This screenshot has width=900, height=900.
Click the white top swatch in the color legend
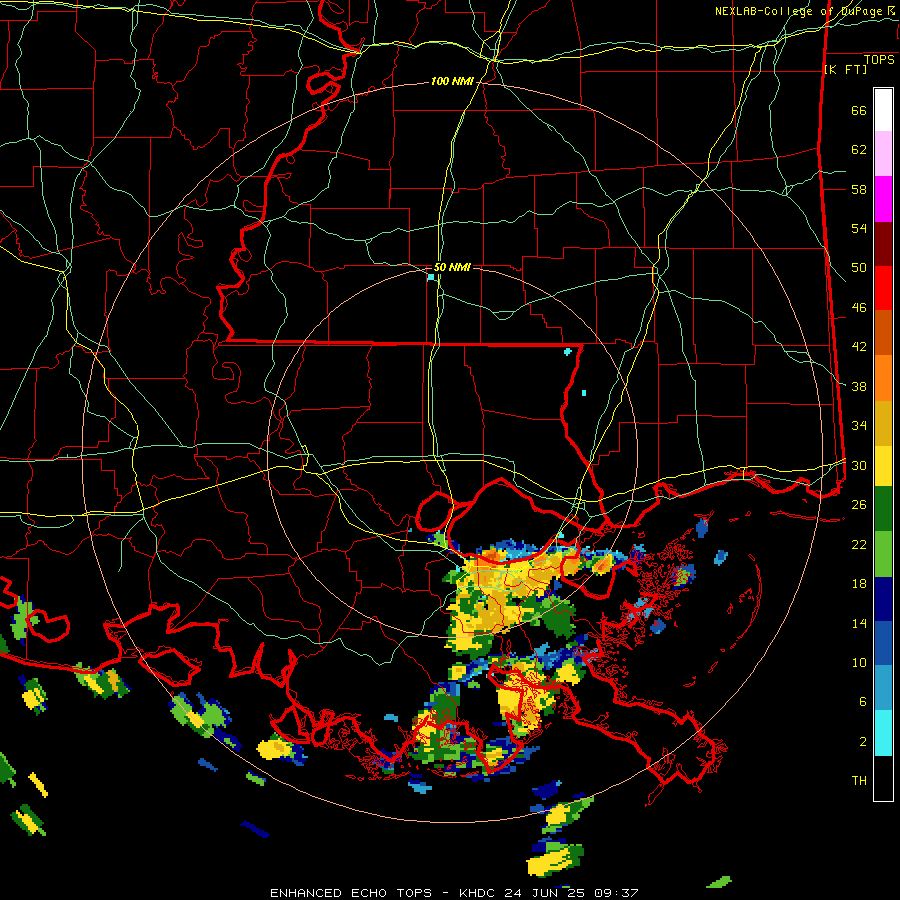(883, 110)
